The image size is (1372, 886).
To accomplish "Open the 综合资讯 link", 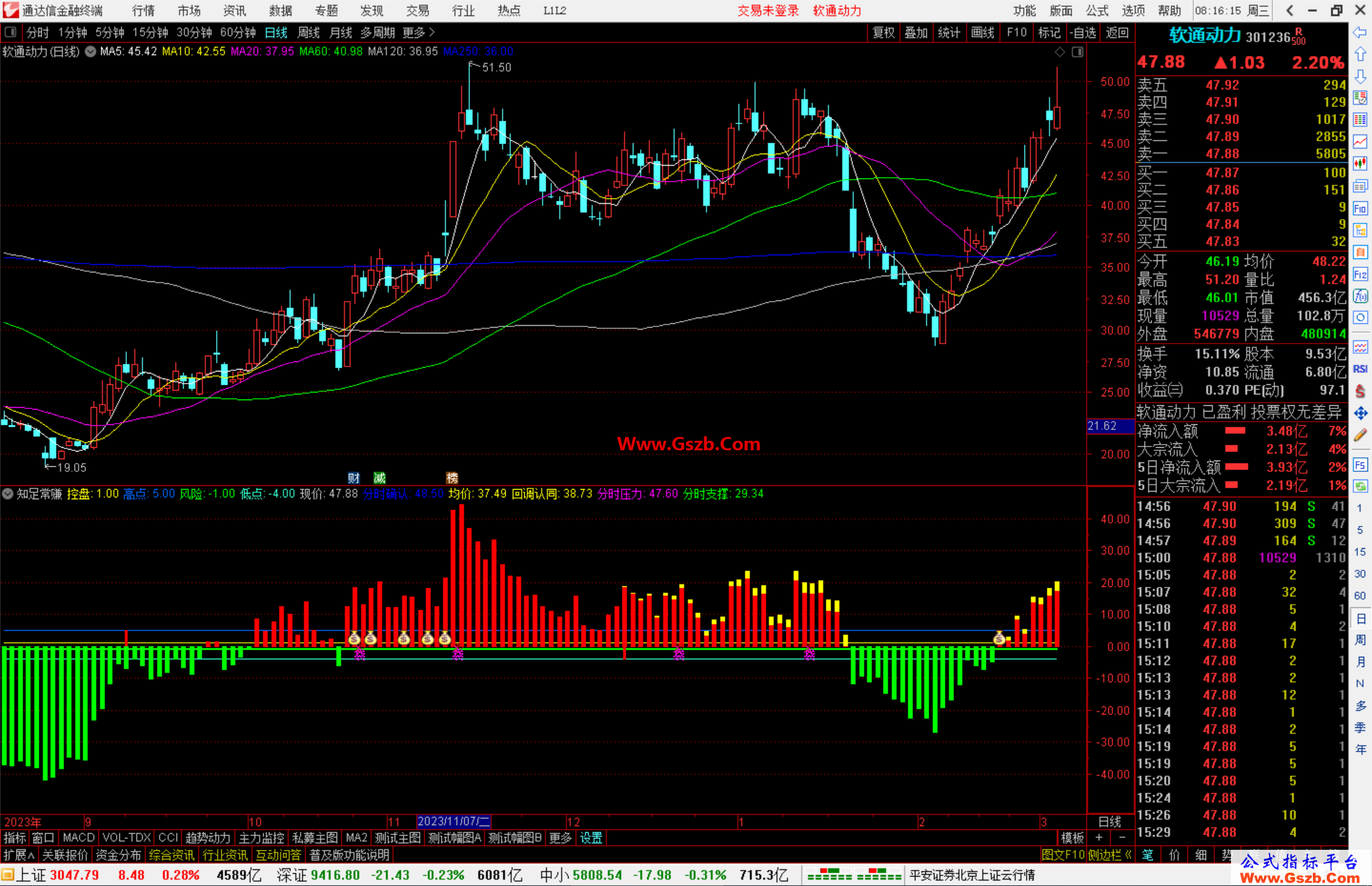I will (171, 855).
